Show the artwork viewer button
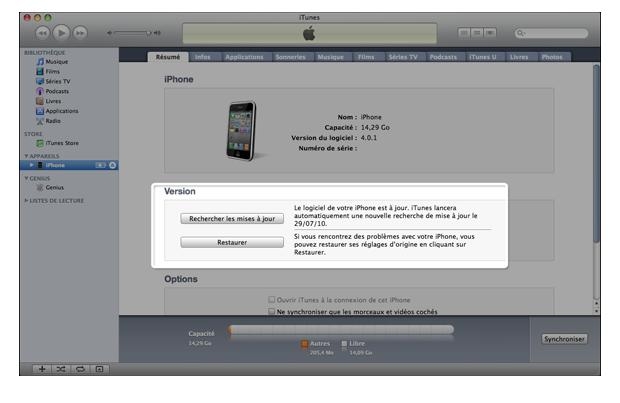 (x=99, y=369)
